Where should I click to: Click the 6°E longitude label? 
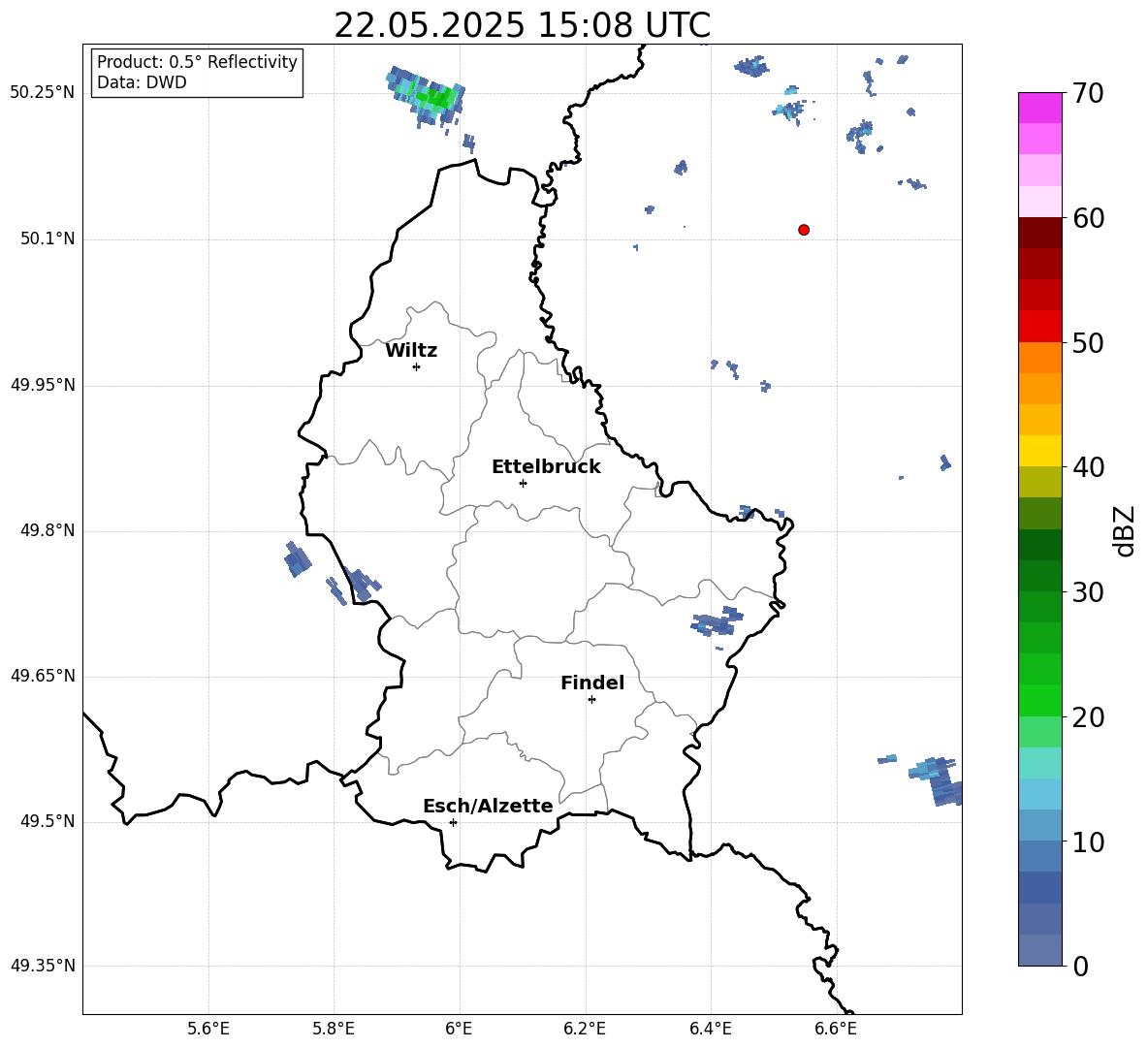click(x=459, y=1029)
